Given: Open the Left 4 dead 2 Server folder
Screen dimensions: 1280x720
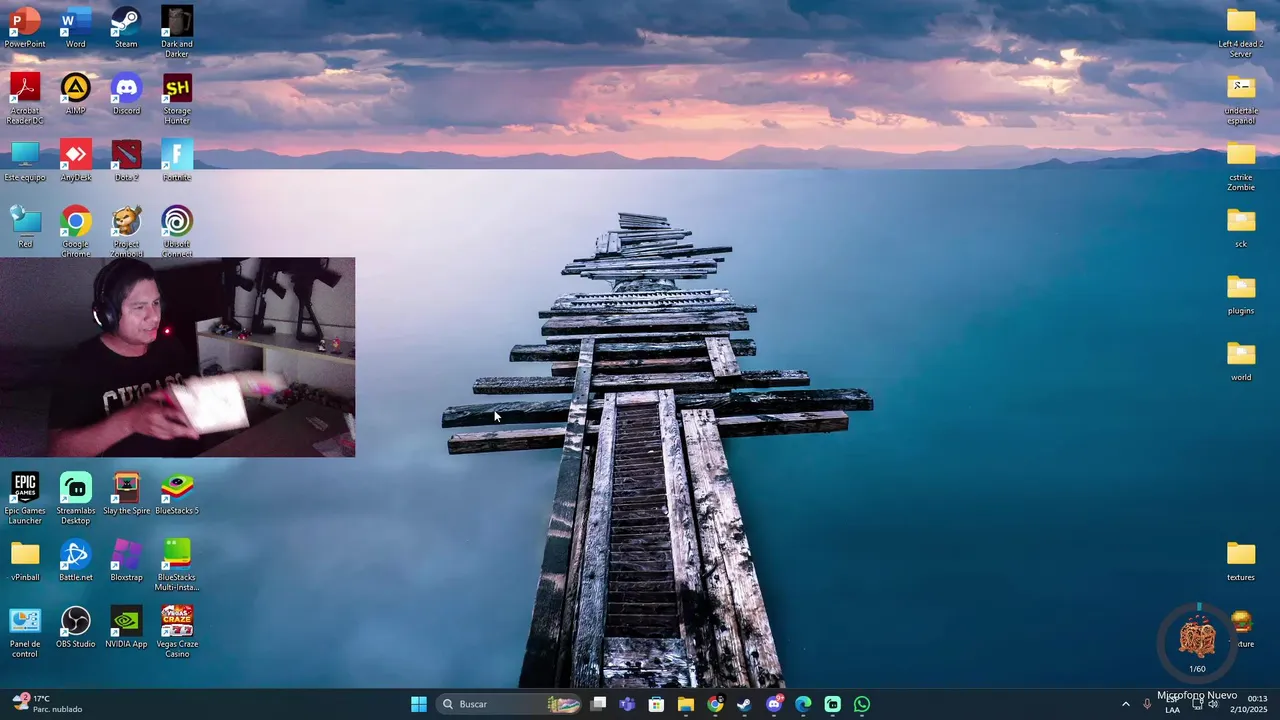Looking at the screenshot, I should pyautogui.click(x=1241, y=31).
